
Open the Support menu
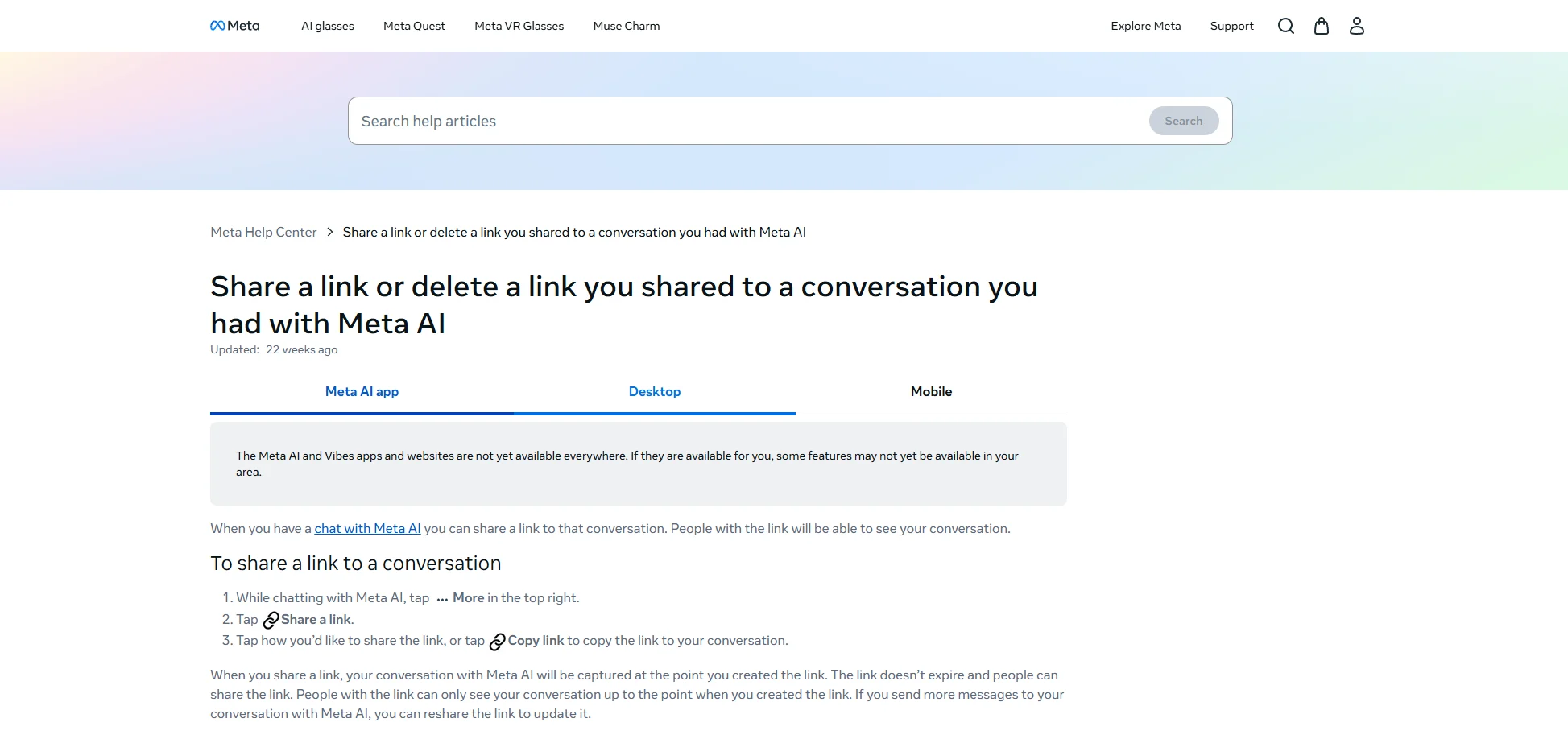point(1232,26)
